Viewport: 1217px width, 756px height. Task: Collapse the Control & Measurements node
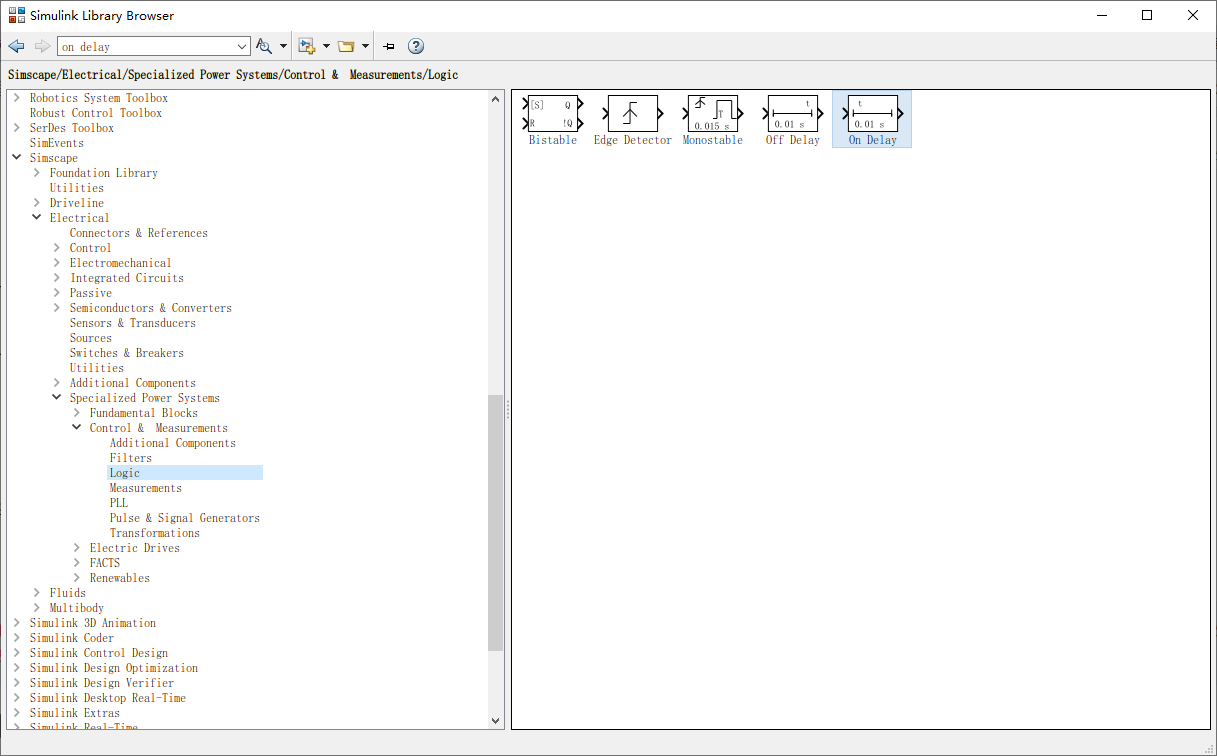(x=77, y=428)
